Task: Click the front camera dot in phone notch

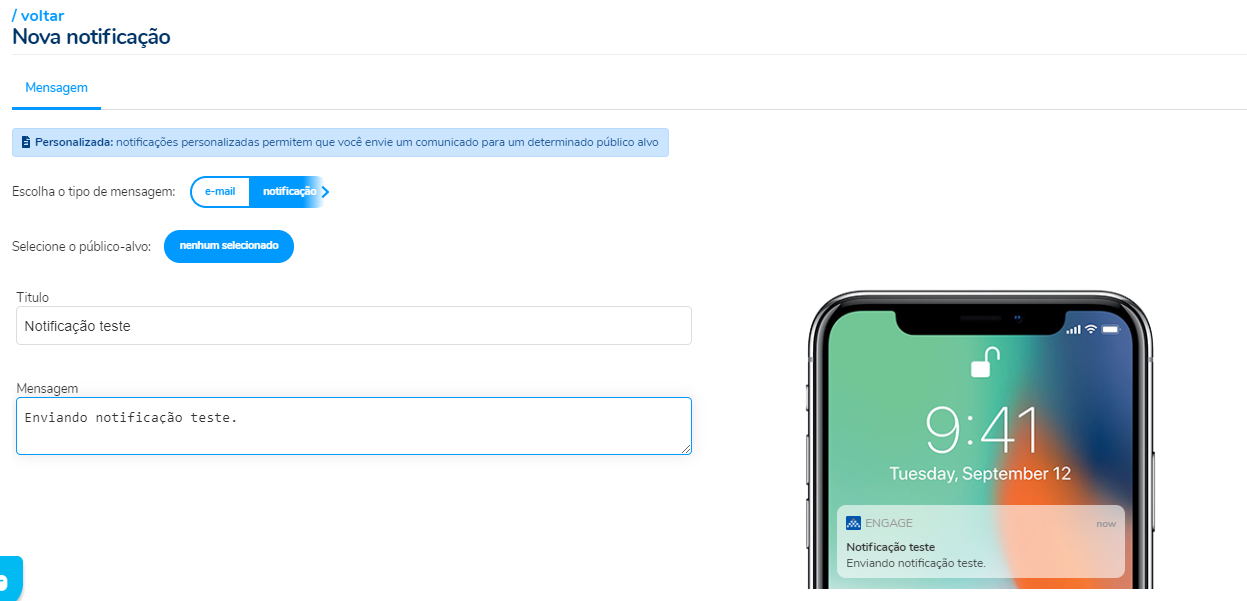Action: (1017, 318)
